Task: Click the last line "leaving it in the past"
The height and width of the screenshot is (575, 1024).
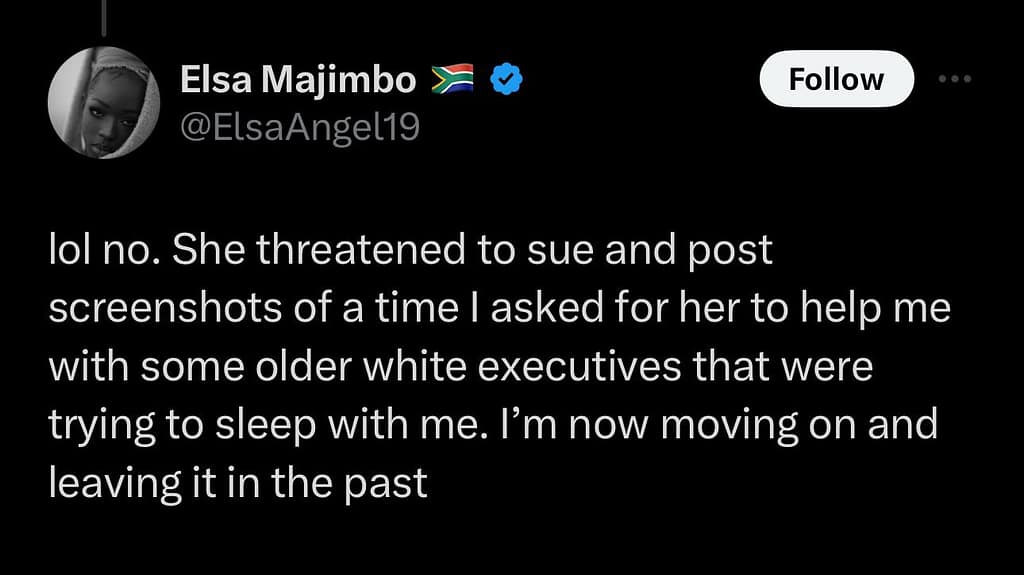Action: pyautogui.click(x=238, y=484)
